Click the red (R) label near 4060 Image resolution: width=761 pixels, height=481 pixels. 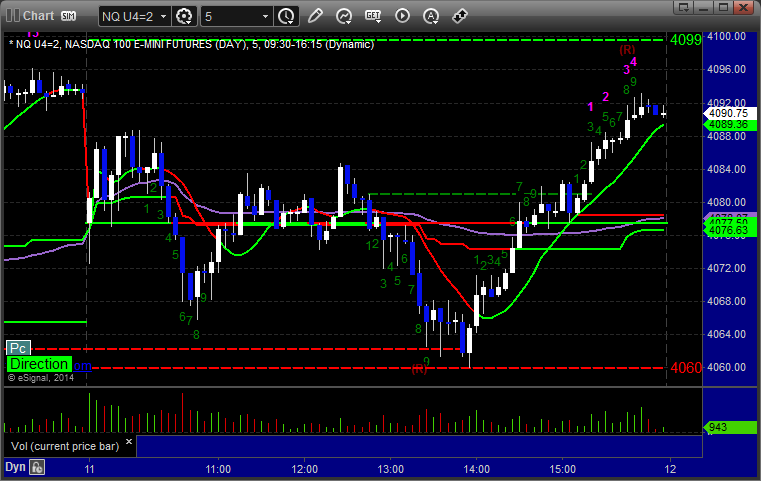[x=419, y=369]
